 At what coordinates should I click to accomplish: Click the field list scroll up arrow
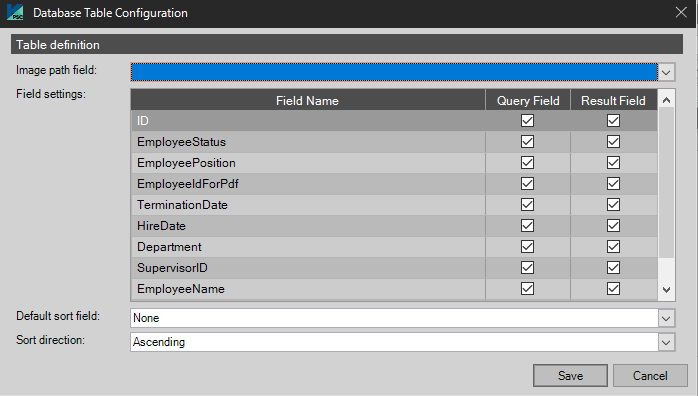(x=666, y=100)
